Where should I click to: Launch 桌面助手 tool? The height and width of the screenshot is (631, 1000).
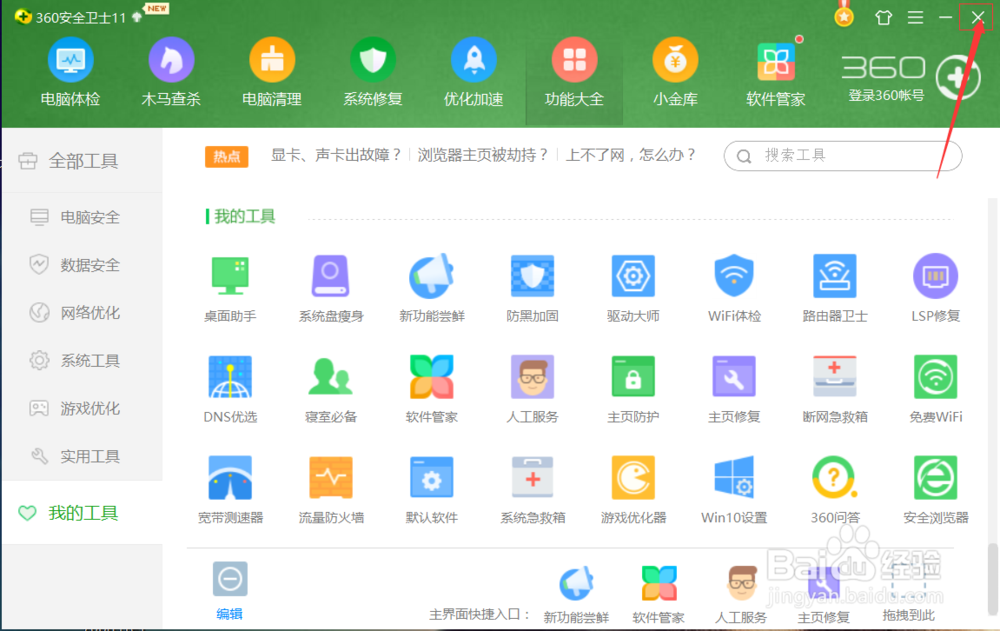click(x=230, y=288)
